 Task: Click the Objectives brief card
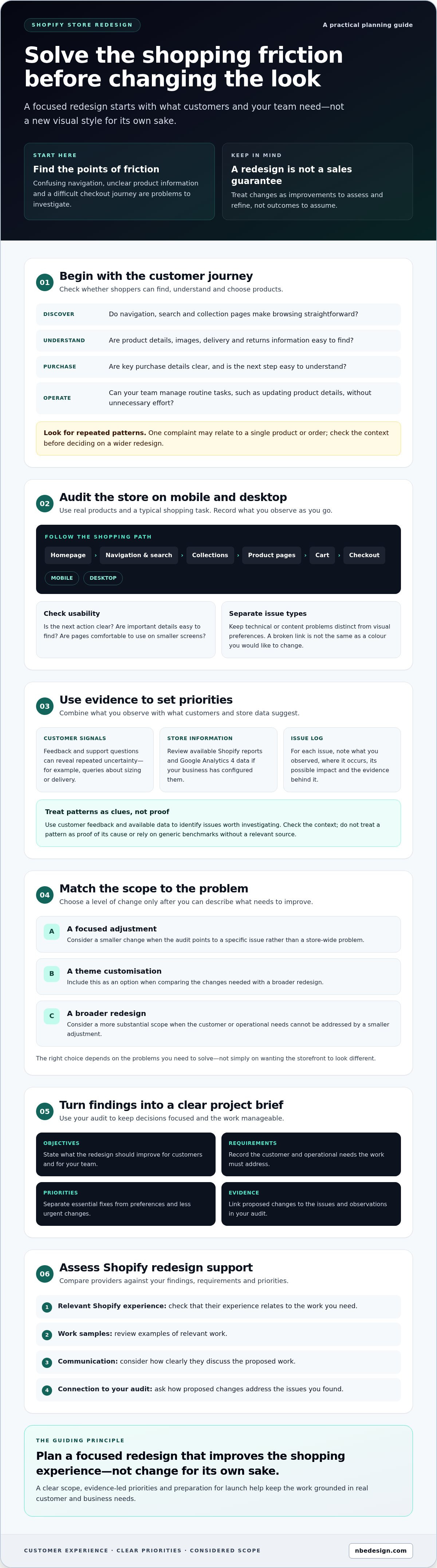tap(125, 1154)
